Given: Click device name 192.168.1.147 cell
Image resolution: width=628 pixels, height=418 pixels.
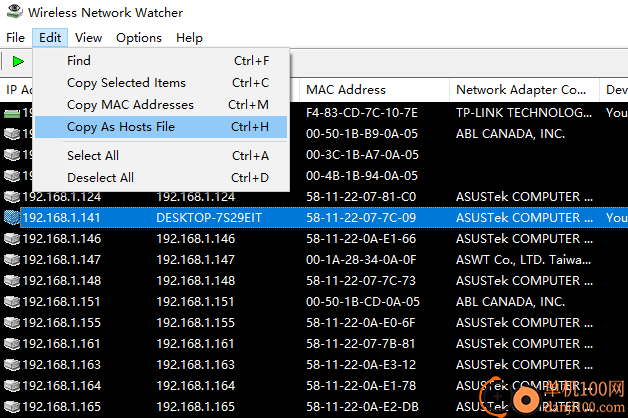Looking at the screenshot, I should pyautogui.click(x=195, y=260).
